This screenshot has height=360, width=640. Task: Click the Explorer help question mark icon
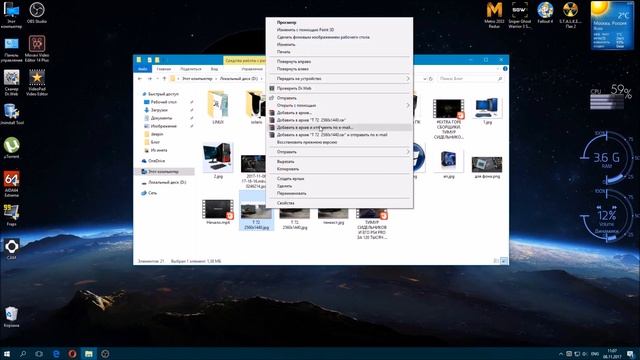[x=505, y=69]
